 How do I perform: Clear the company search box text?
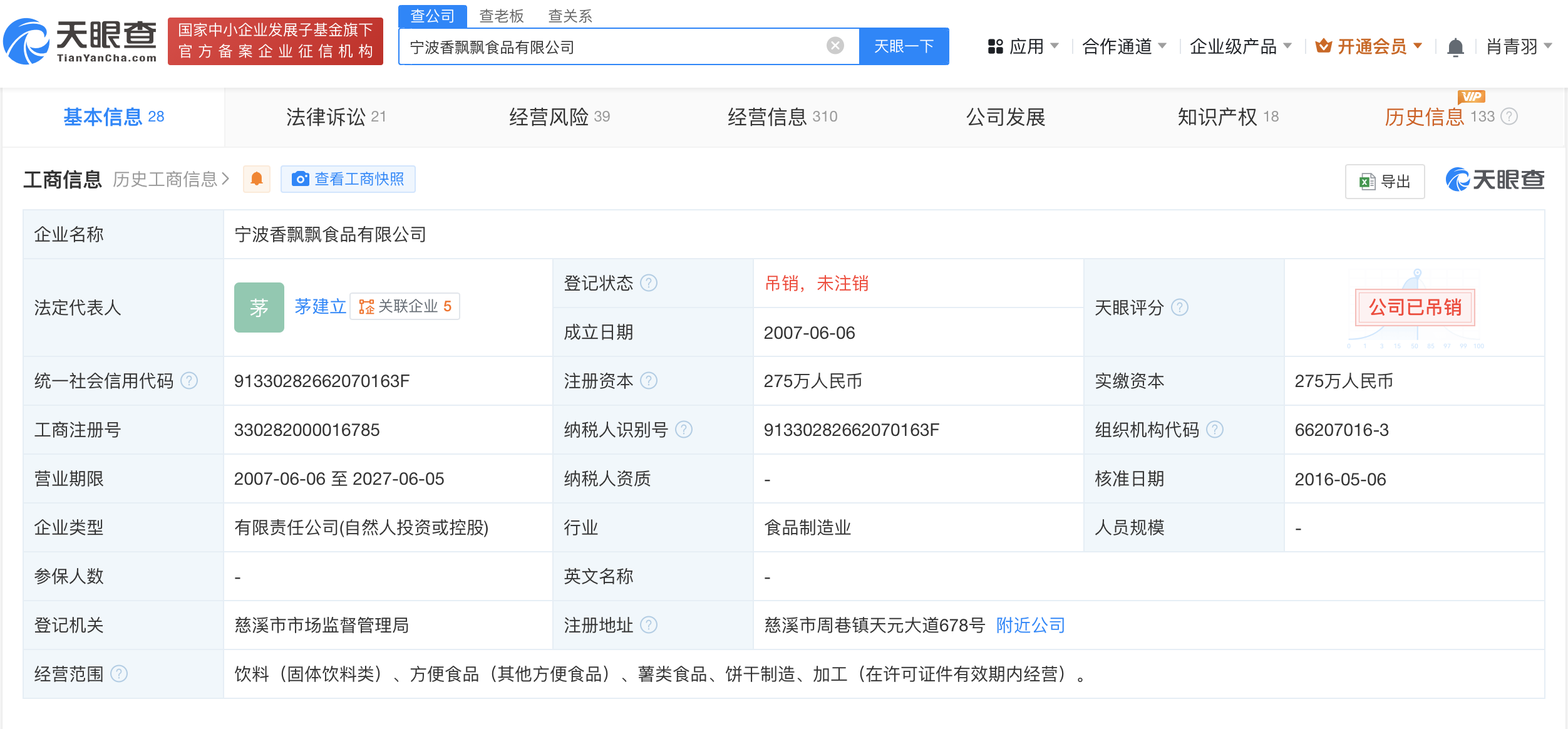[835, 46]
